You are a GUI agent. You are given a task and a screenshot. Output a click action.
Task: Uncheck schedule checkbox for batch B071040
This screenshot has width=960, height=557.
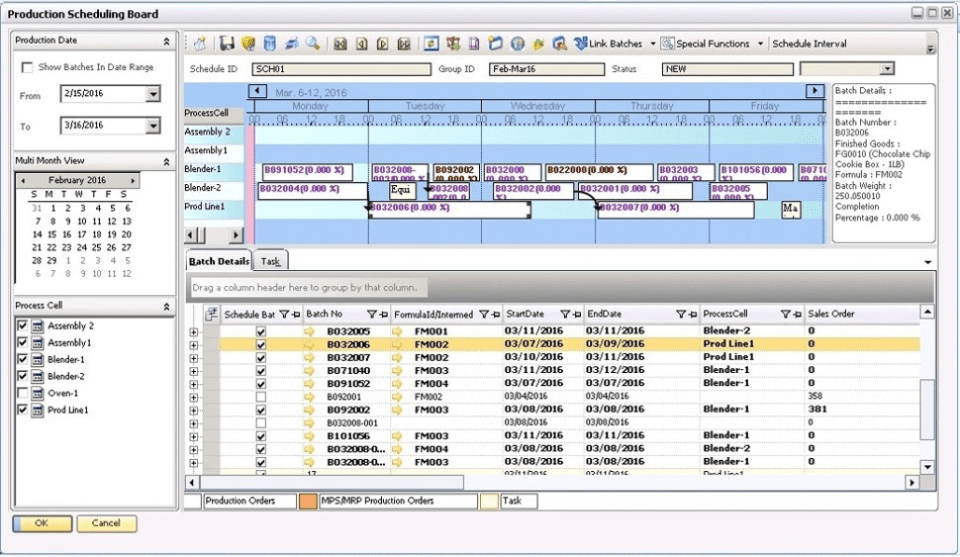tap(261, 371)
